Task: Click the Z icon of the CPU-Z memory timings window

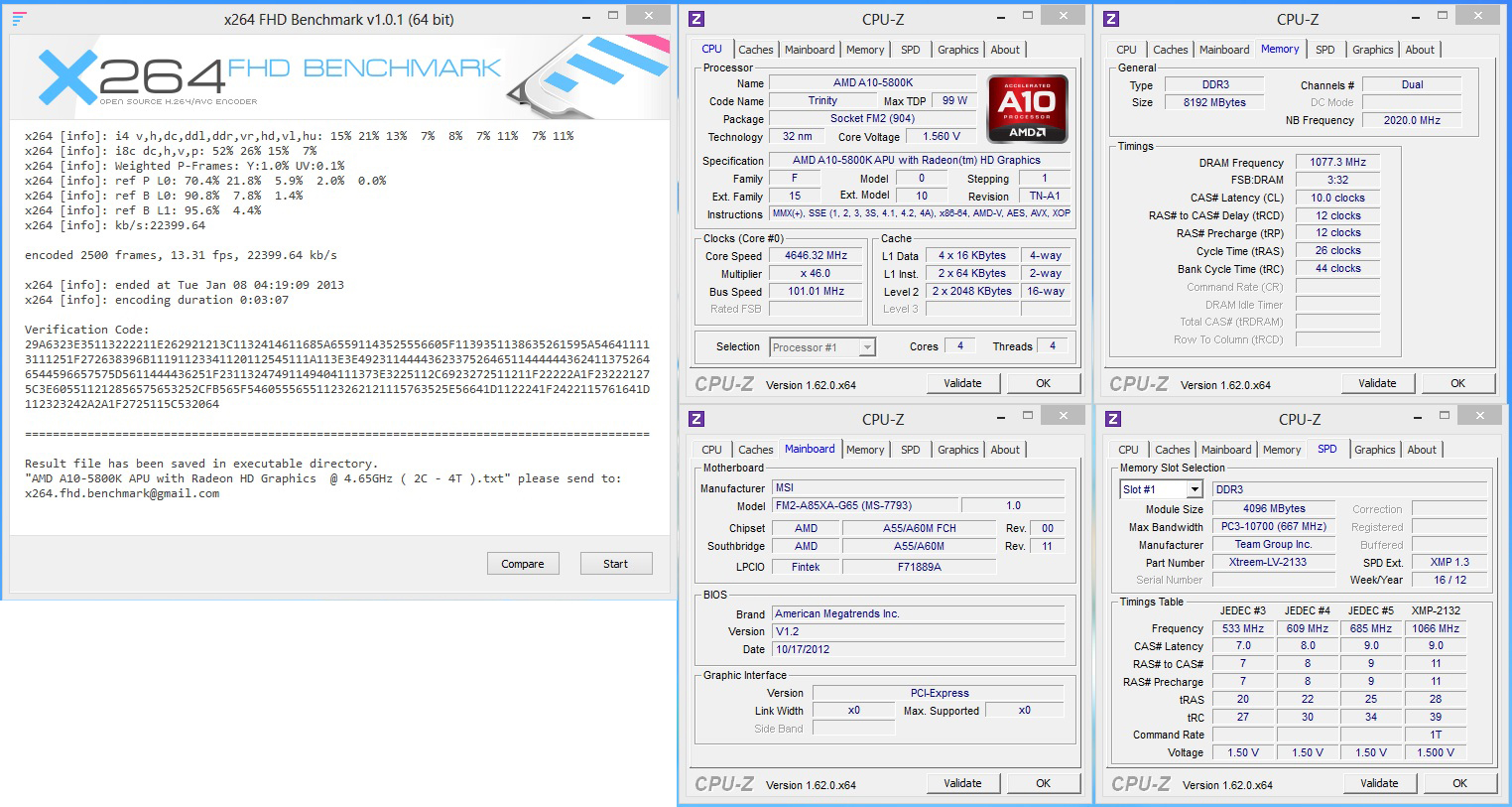Action: [x=1111, y=19]
